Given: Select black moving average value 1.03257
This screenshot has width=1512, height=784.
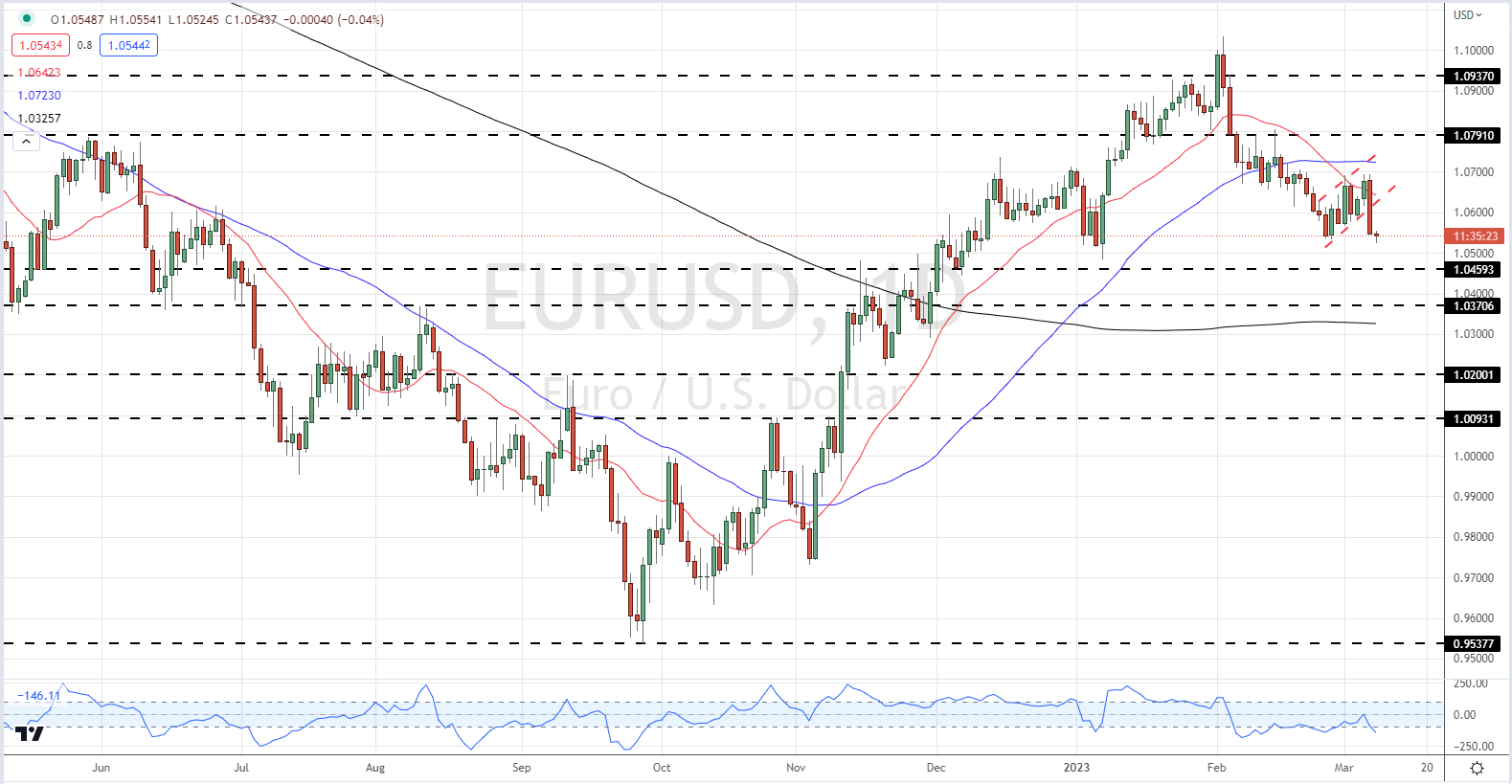Looking at the screenshot, I should point(39,119).
